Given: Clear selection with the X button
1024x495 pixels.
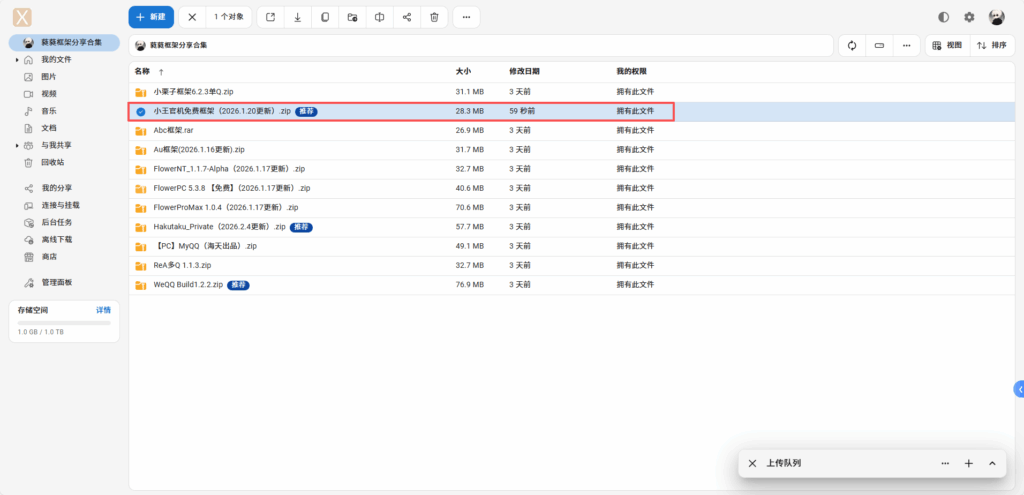Looking at the screenshot, I should 192,17.
